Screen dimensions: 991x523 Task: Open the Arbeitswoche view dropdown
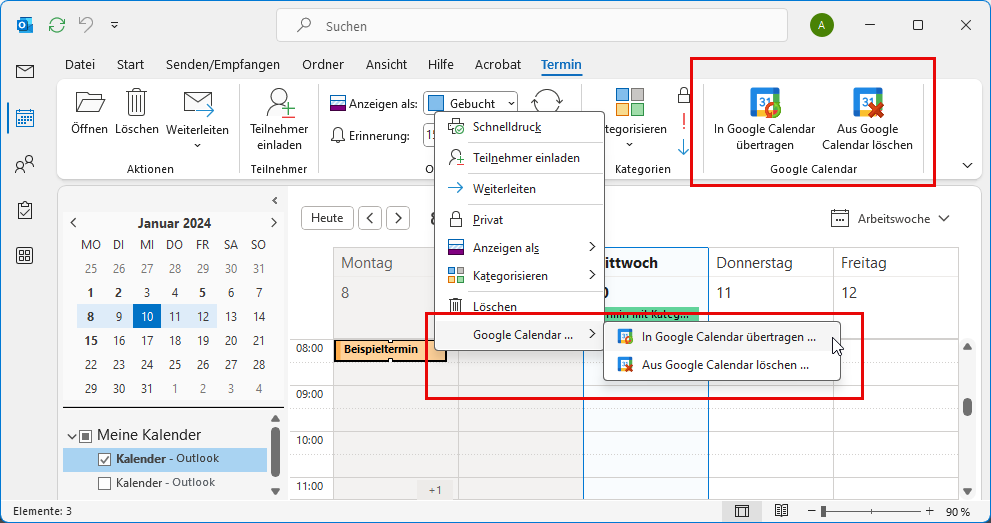point(890,218)
